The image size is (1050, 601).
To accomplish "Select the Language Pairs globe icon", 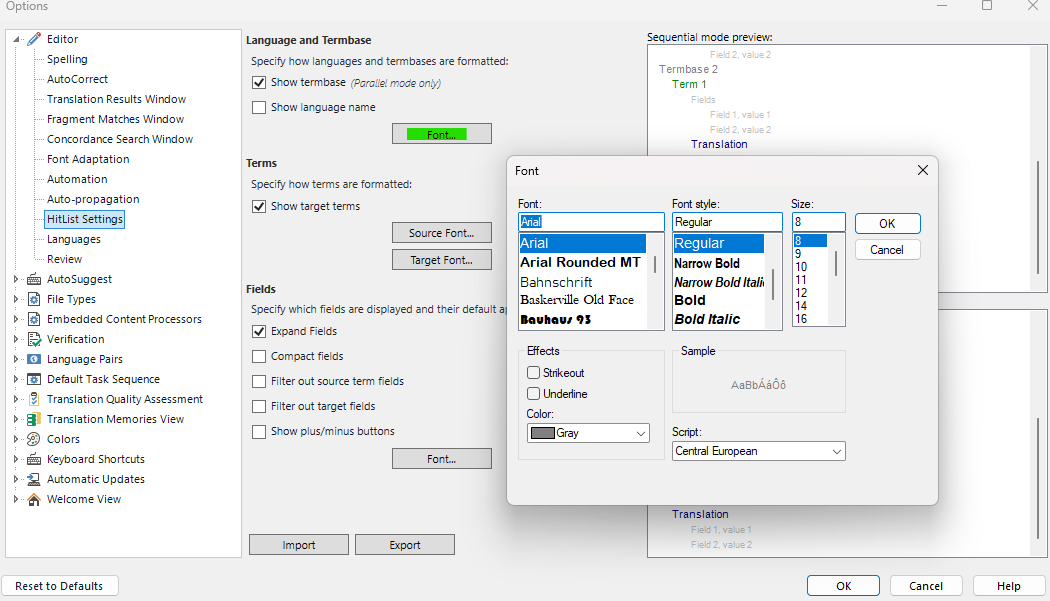I will (33, 358).
